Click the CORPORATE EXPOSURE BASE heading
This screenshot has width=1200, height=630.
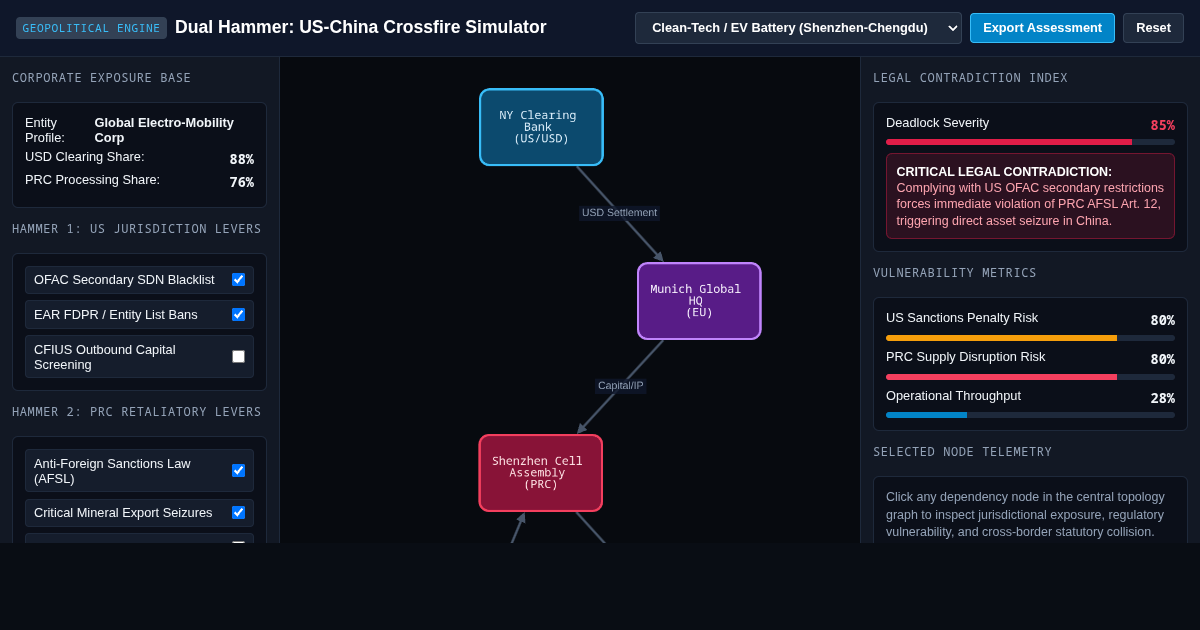click(101, 78)
